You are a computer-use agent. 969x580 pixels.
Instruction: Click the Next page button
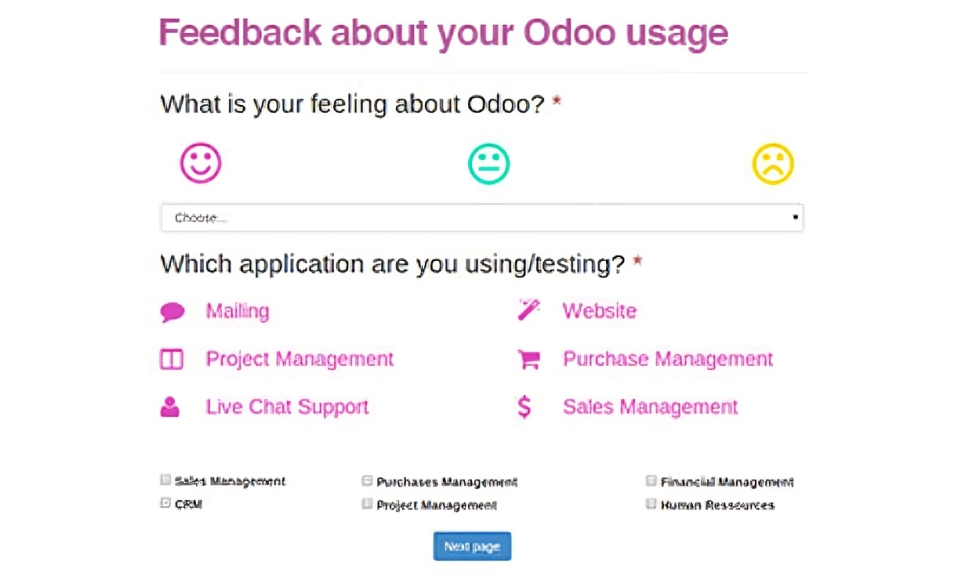472,546
